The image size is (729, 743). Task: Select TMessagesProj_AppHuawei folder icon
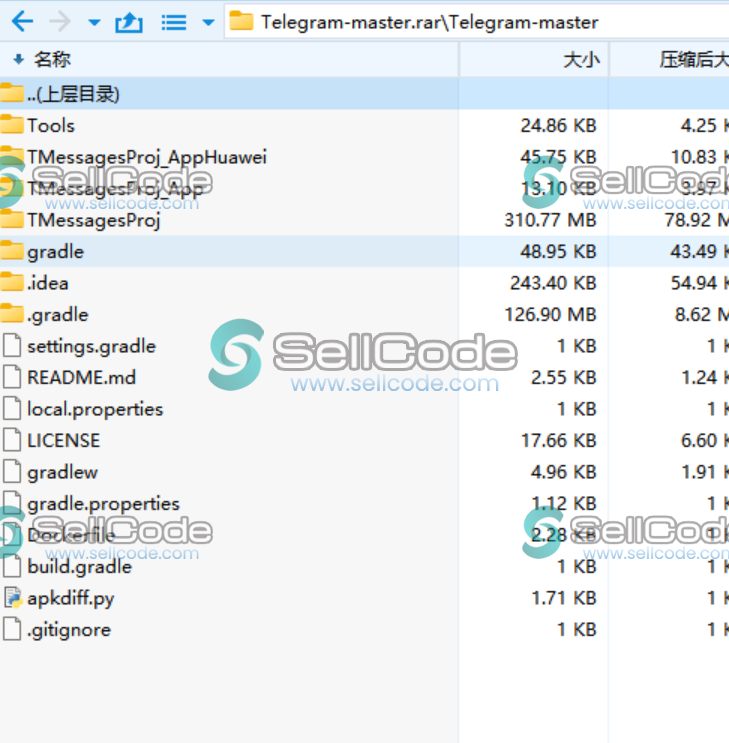click(x=12, y=156)
